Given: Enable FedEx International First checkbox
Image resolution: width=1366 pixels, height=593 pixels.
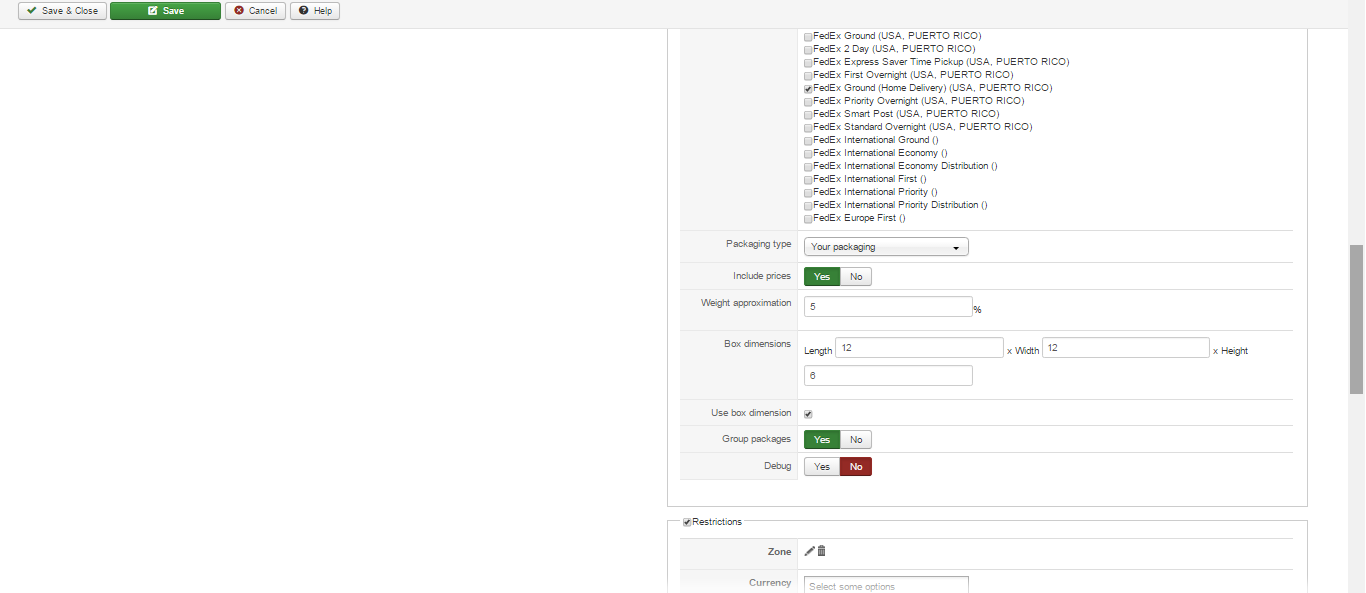Looking at the screenshot, I should 808,179.
